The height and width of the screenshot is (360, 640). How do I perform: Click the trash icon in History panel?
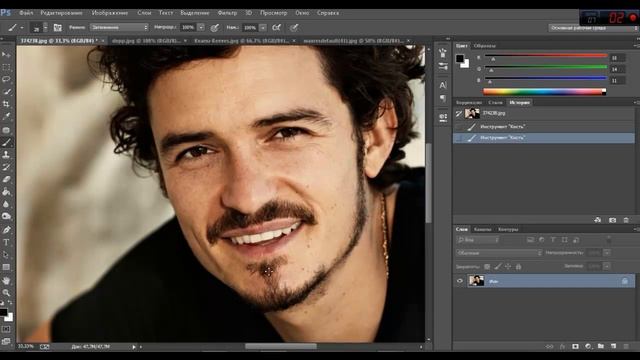tap(626, 220)
